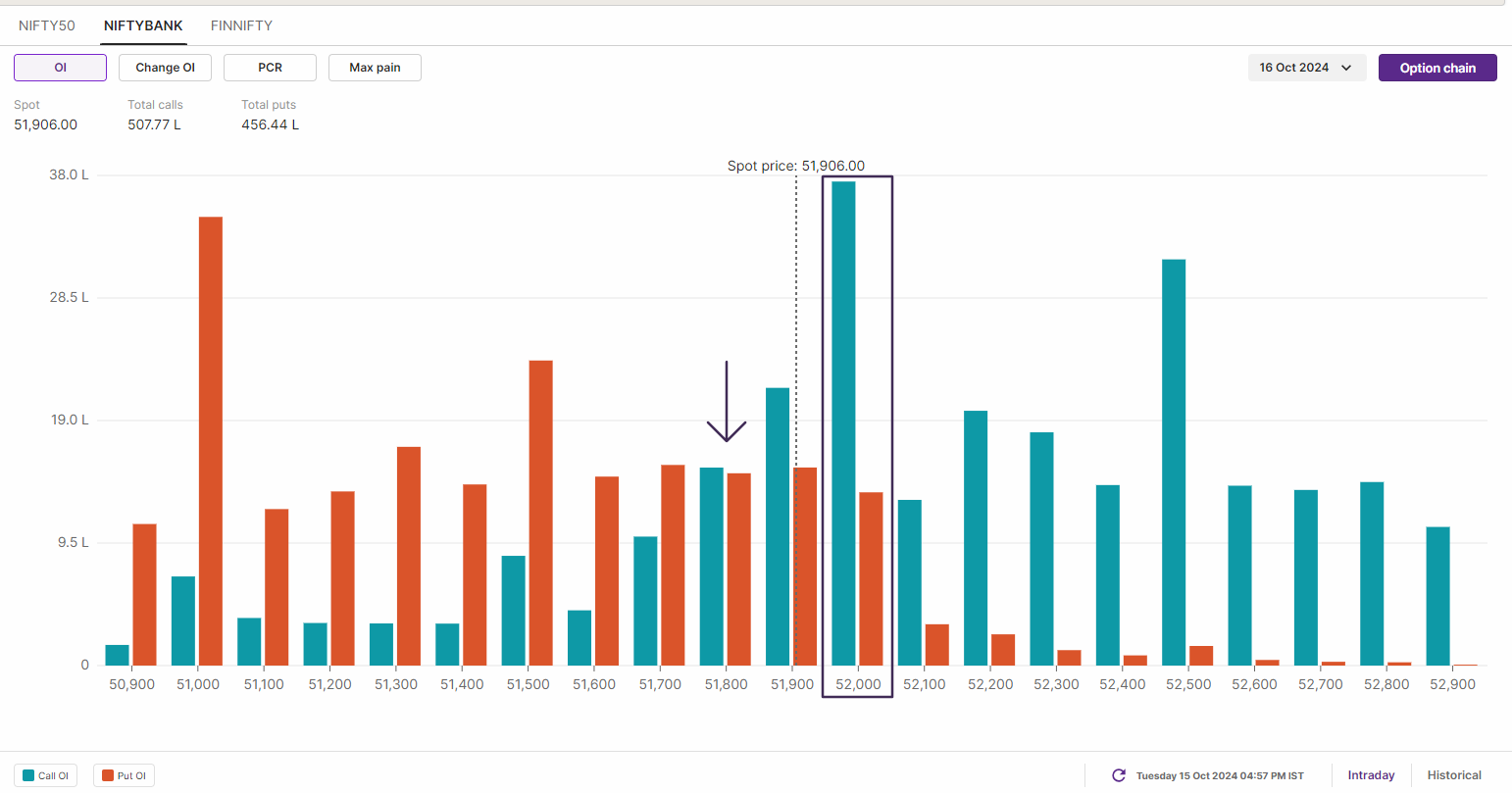
Task: Click the 51,300 put OI bar
Action: [409, 556]
